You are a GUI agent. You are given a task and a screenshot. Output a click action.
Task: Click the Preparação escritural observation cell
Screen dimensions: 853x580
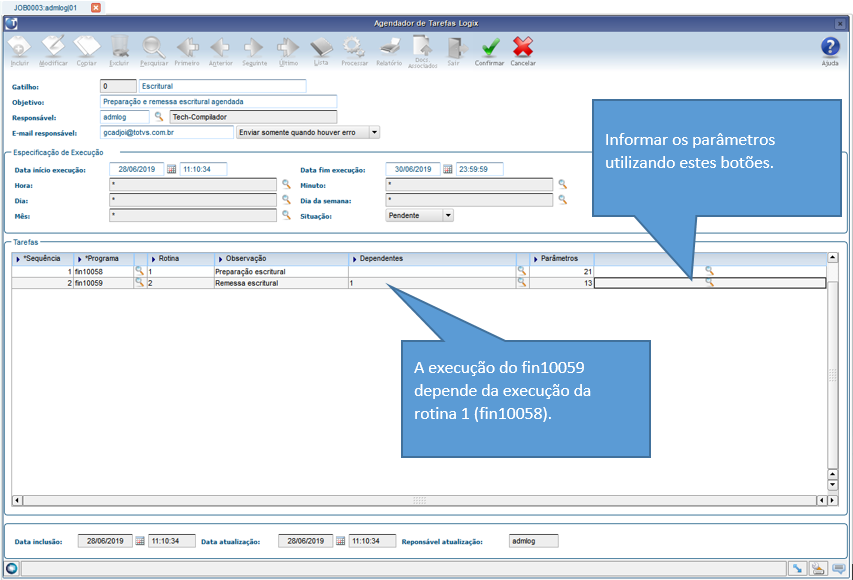coord(281,272)
